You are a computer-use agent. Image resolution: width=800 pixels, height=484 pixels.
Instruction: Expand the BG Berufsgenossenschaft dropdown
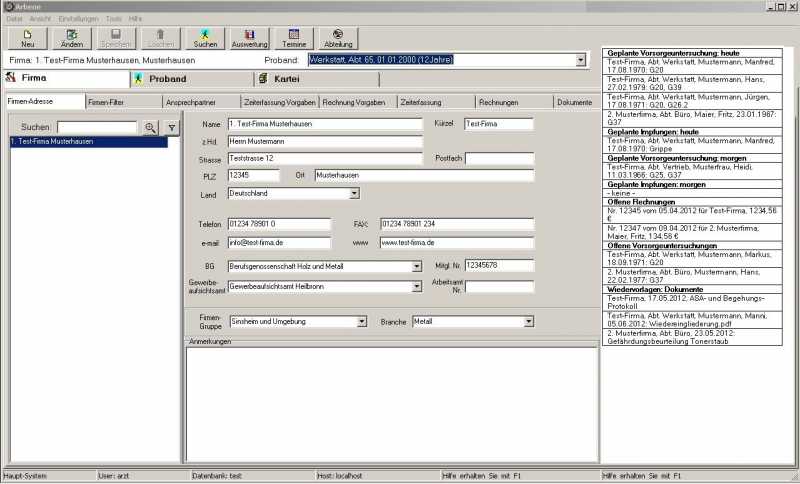(x=416, y=267)
